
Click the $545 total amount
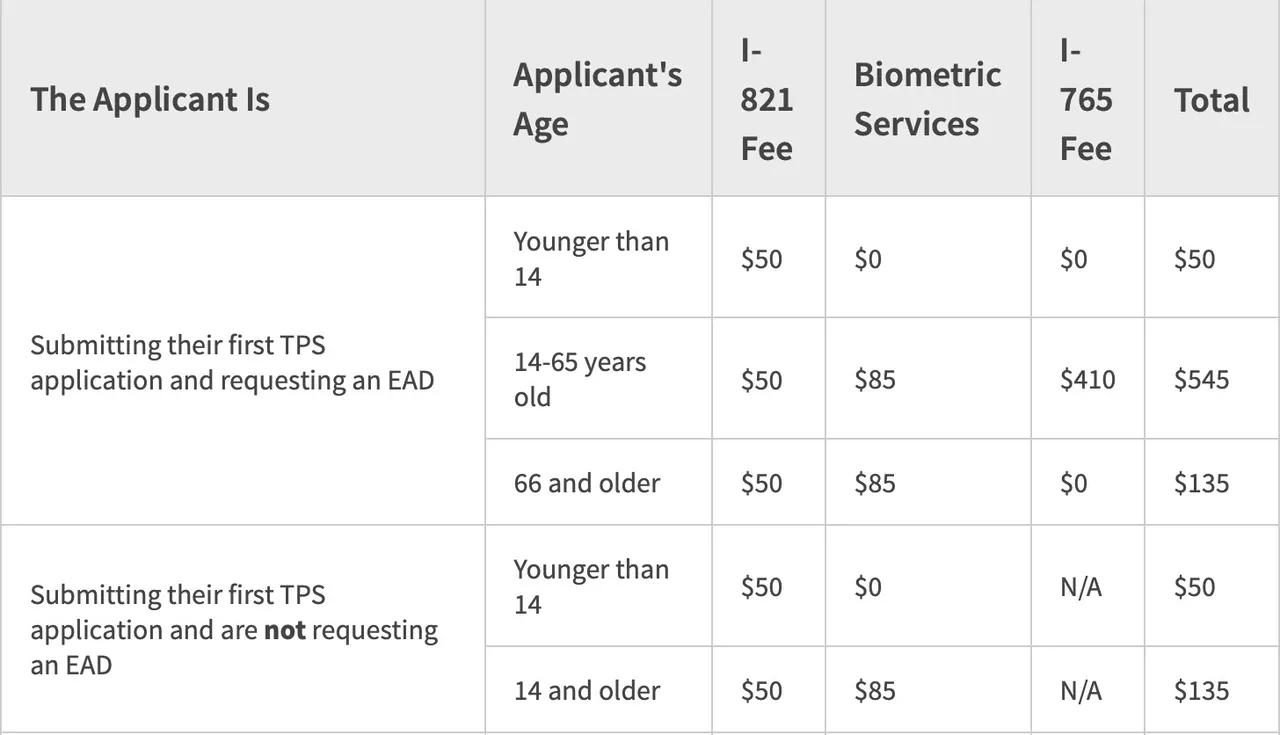pos(1201,379)
